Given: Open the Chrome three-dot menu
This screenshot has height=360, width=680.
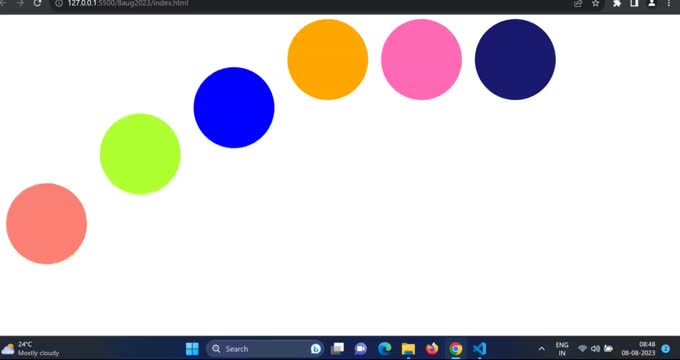Looking at the screenshot, I should [668, 3].
